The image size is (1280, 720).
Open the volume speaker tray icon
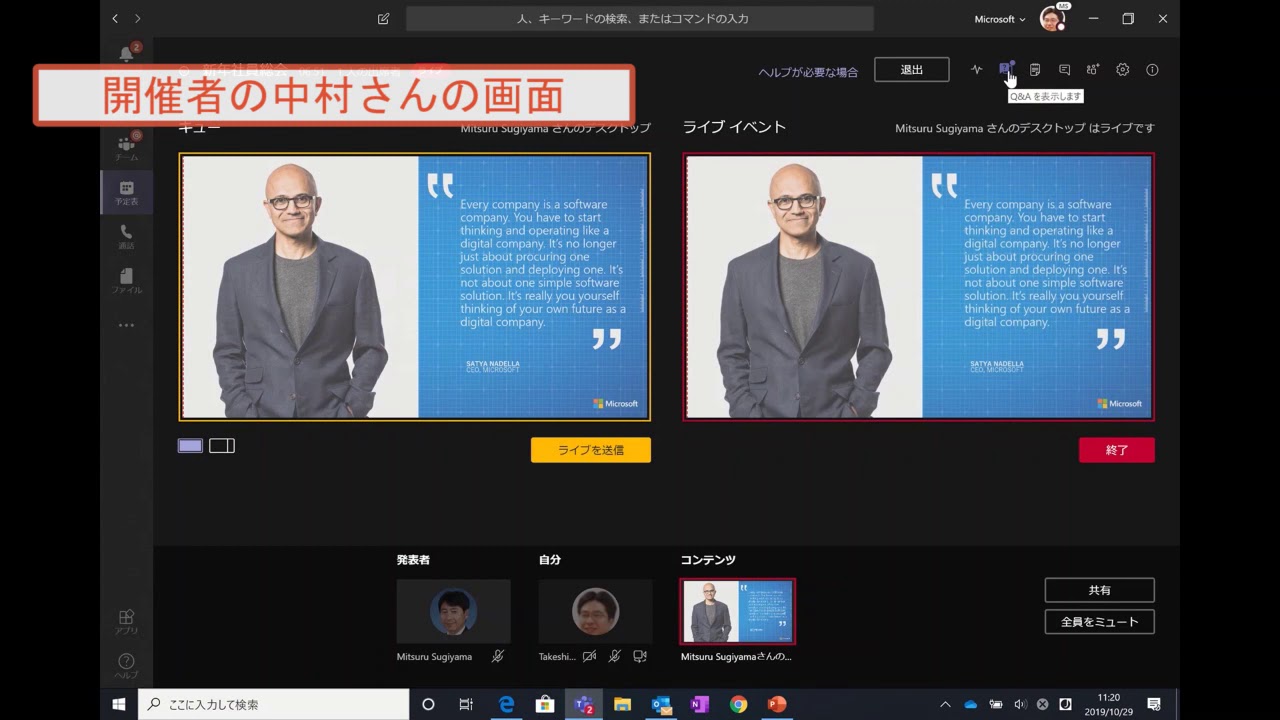pyautogui.click(x=1019, y=704)
